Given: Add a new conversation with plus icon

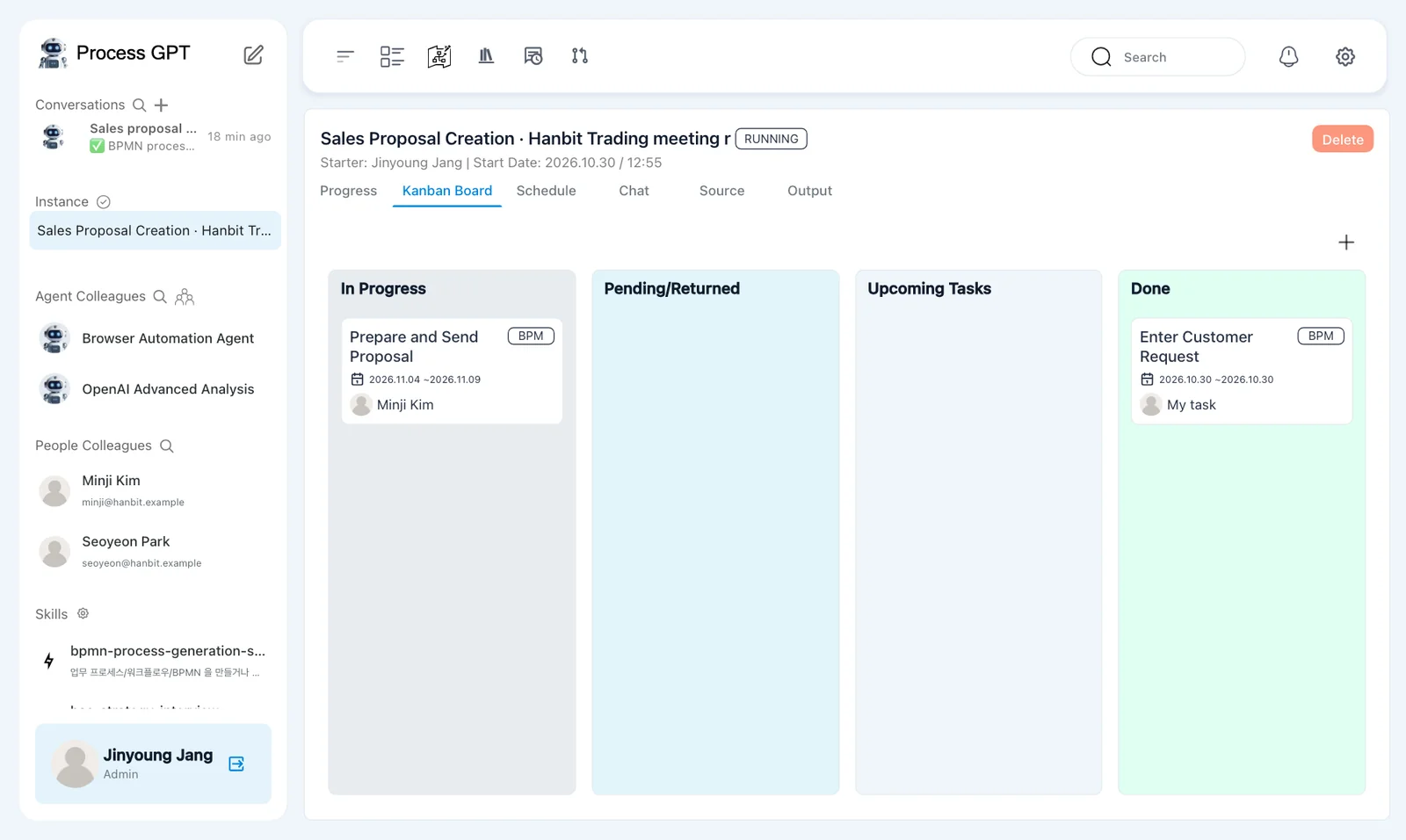Looking at the screenshot, I should 161,105.
